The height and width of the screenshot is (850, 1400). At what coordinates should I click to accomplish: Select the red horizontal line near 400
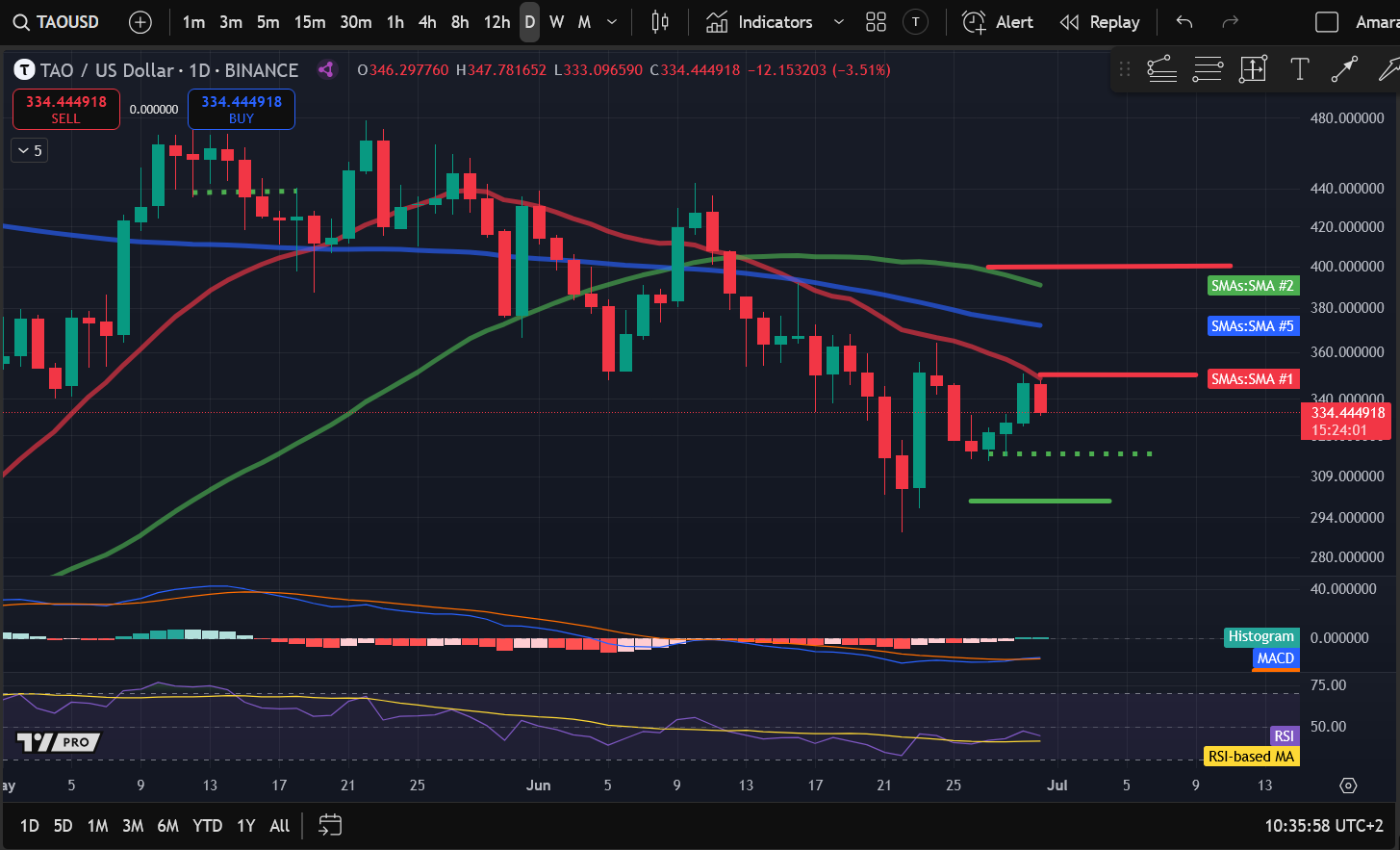[1109, 266]
